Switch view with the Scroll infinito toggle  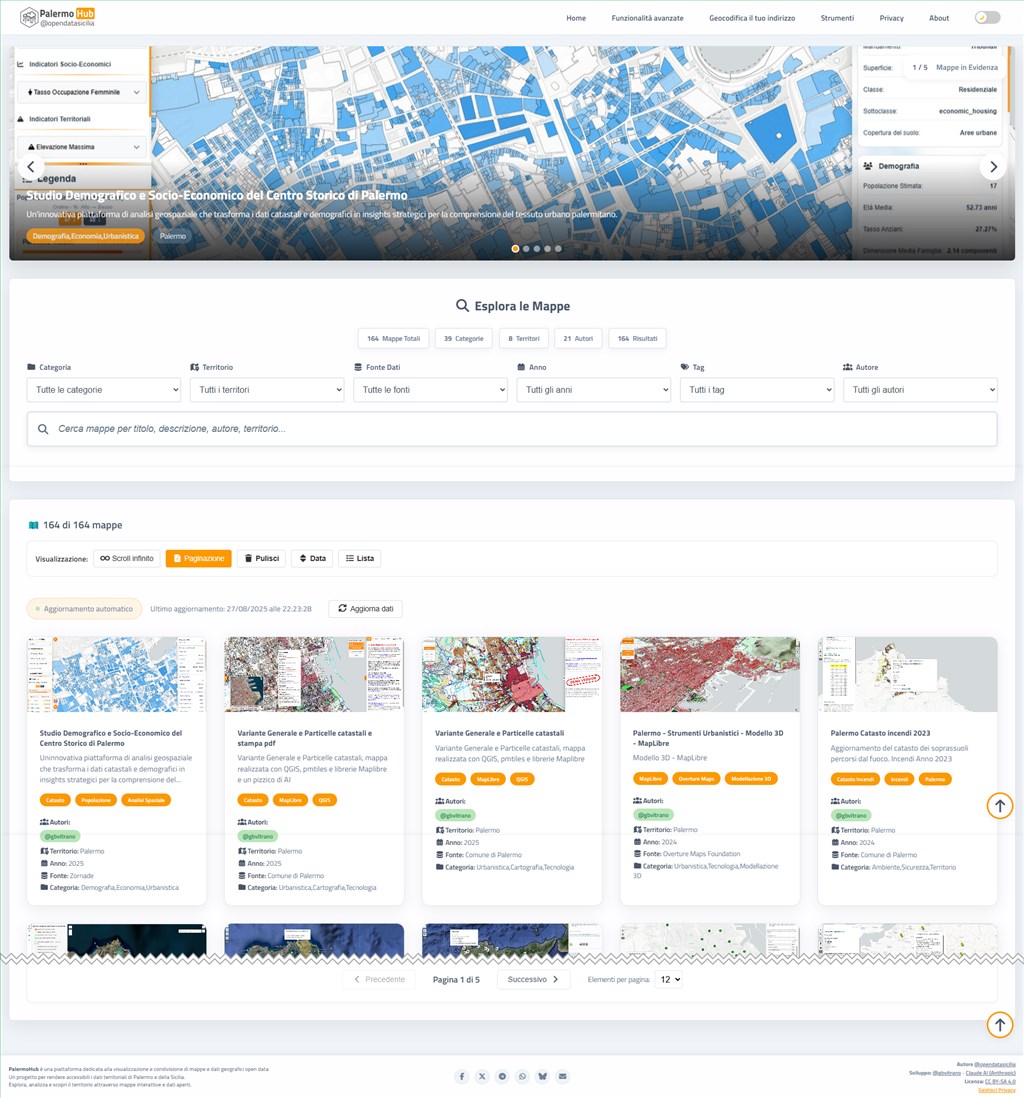[x=126, y=558]
